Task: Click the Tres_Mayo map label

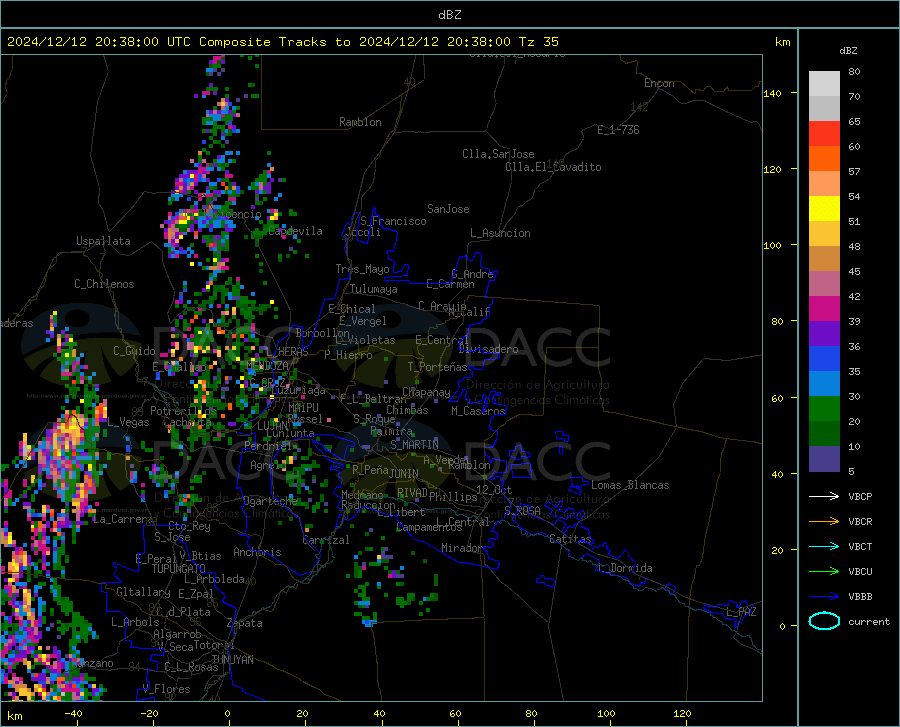Action: tap(362, 269)
